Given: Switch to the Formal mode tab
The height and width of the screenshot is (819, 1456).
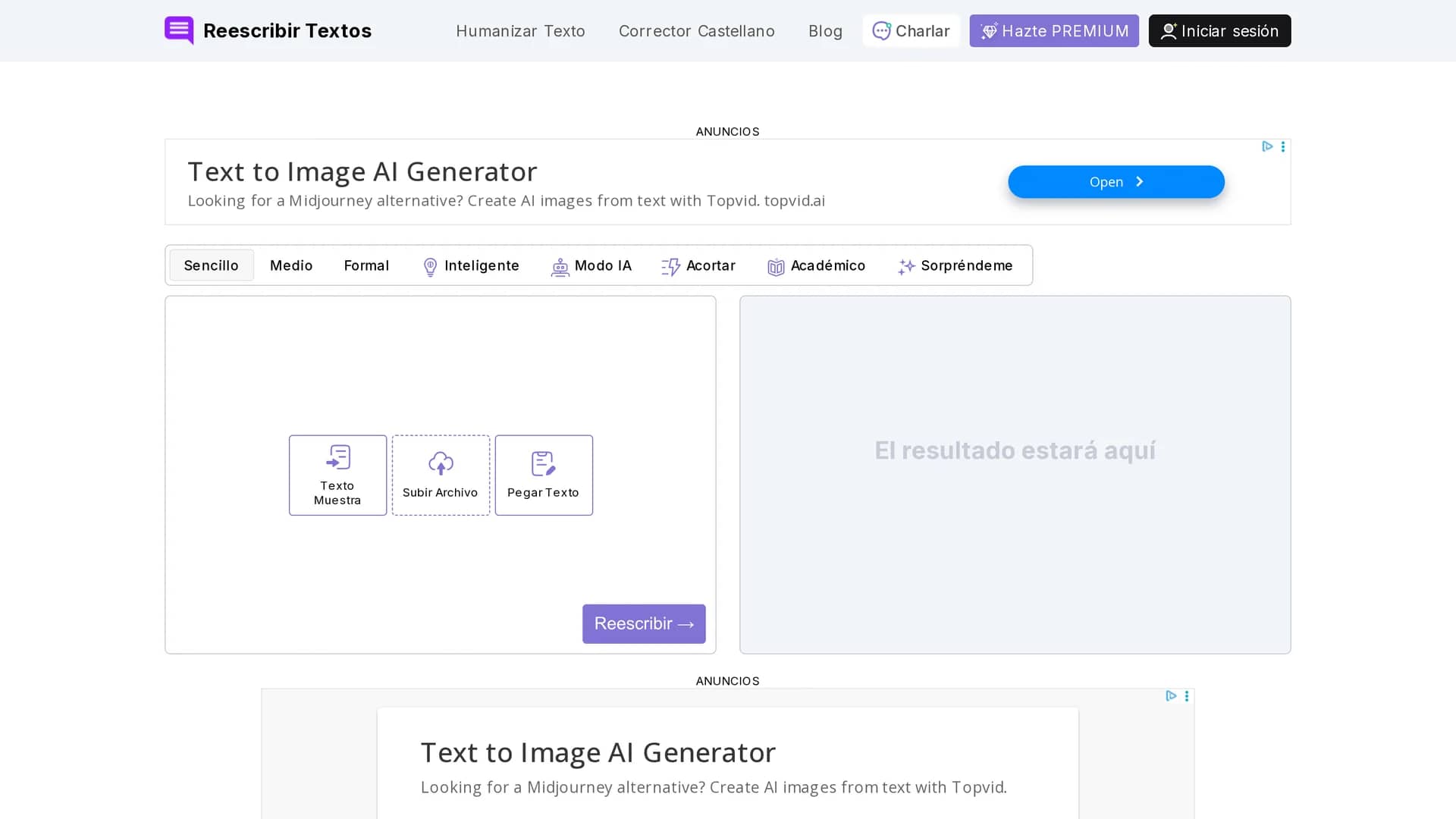Looking at the screenshot, I should (366, 265).
